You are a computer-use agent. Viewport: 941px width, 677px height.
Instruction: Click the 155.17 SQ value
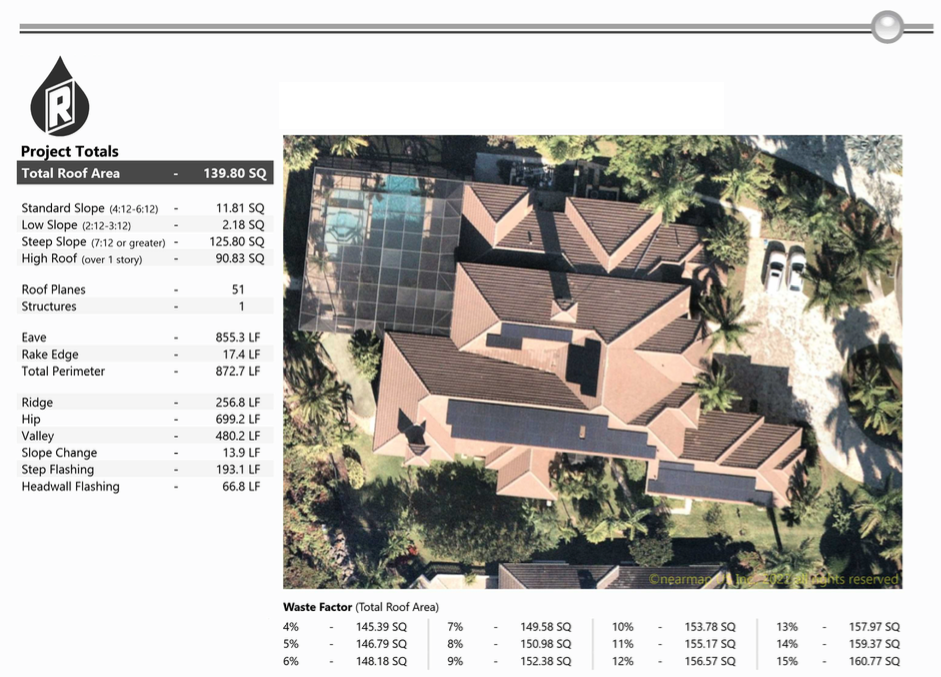(710, 644)
